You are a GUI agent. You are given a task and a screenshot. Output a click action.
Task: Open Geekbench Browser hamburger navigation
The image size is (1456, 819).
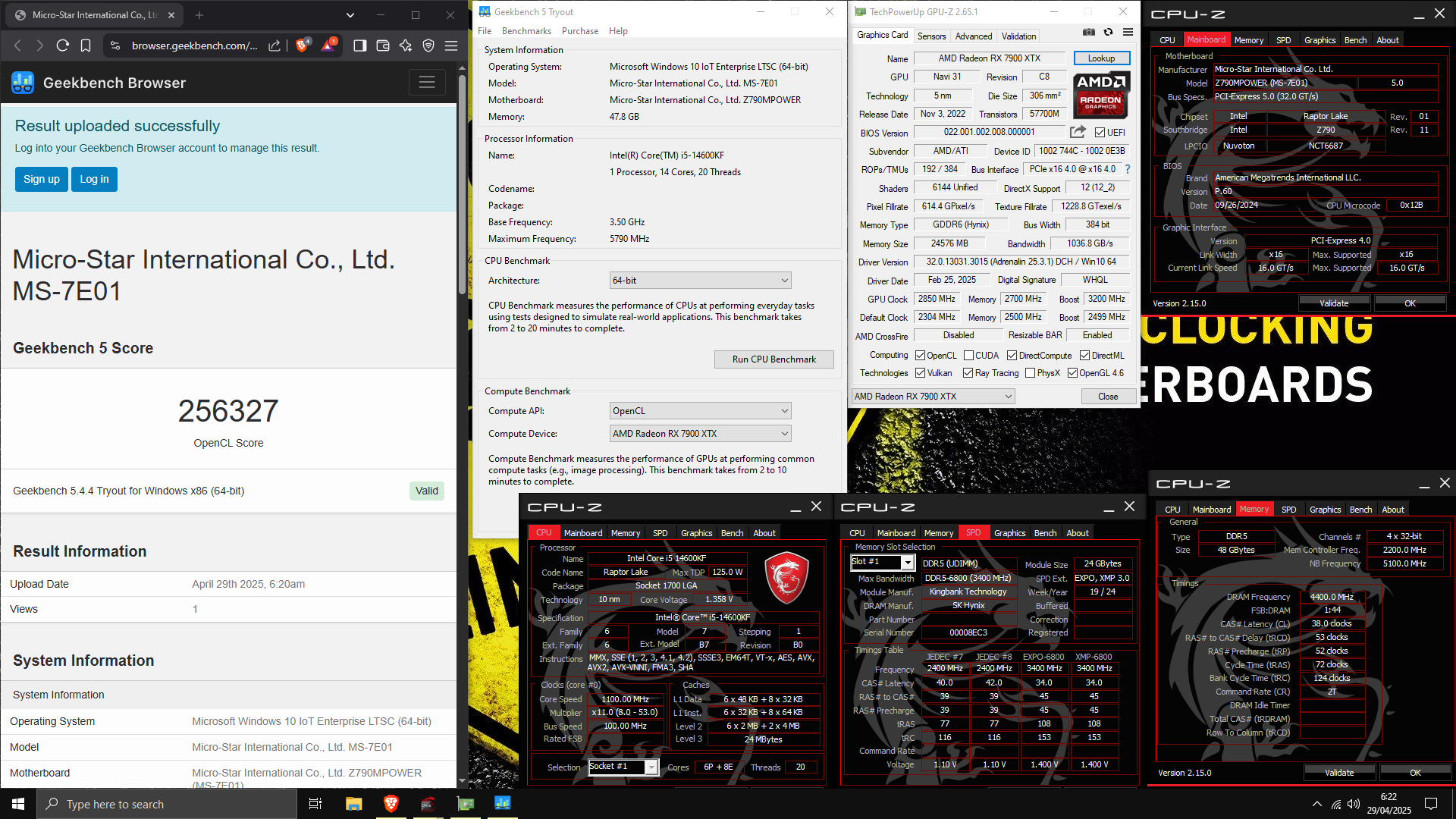click(x=427, y=82)
